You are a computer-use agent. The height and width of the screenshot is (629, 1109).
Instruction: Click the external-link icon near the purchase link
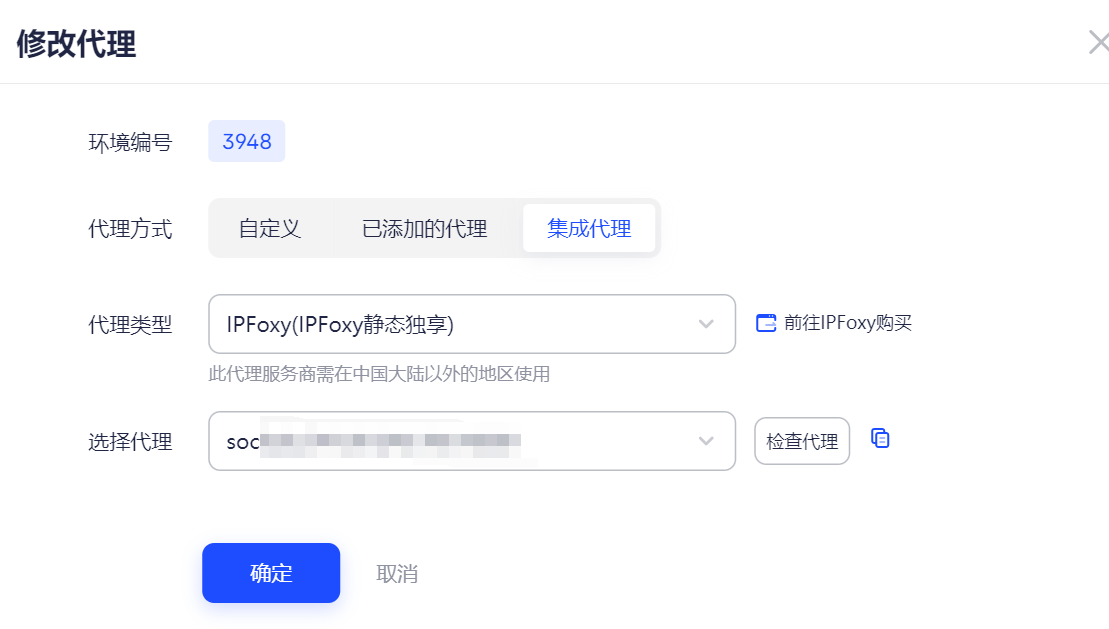[x=764, y=322]
